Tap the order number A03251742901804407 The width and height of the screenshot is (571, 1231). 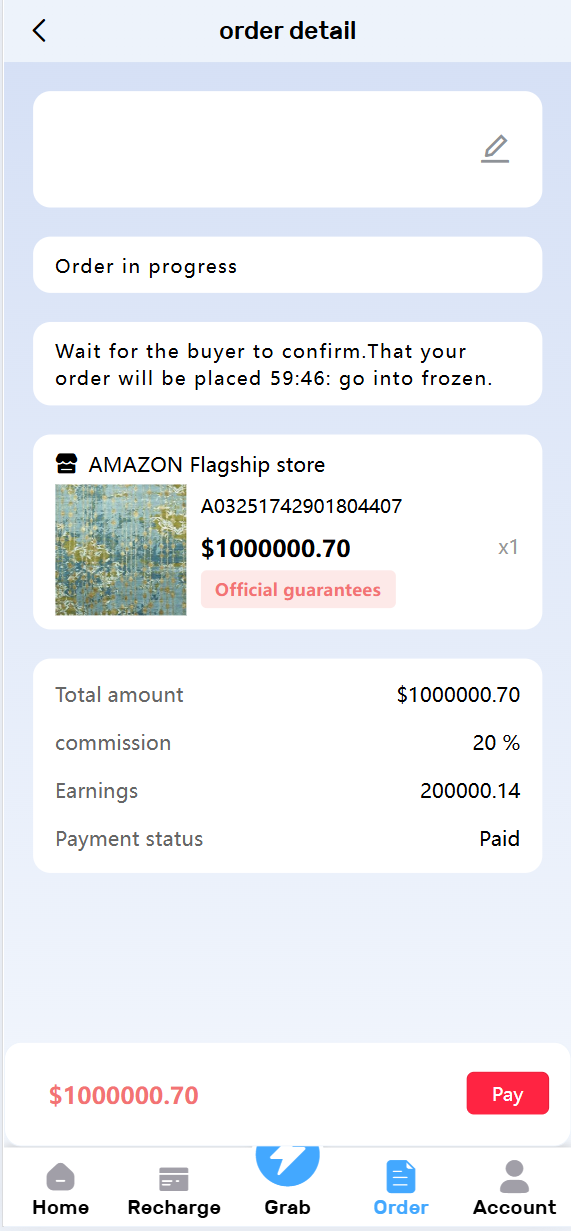coord(301,506)
